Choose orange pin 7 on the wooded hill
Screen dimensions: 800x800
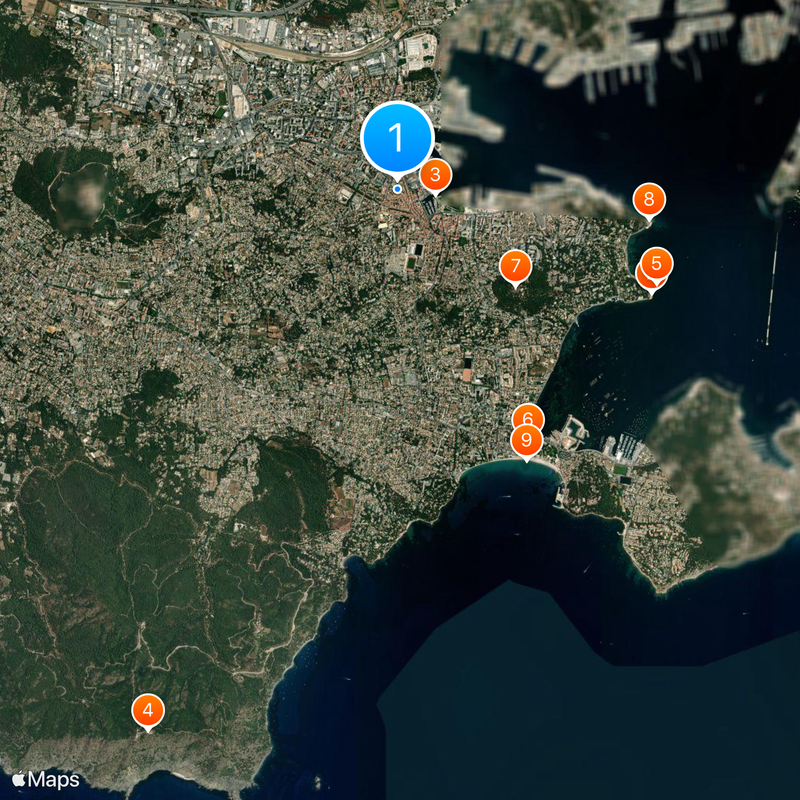[515, 265]
